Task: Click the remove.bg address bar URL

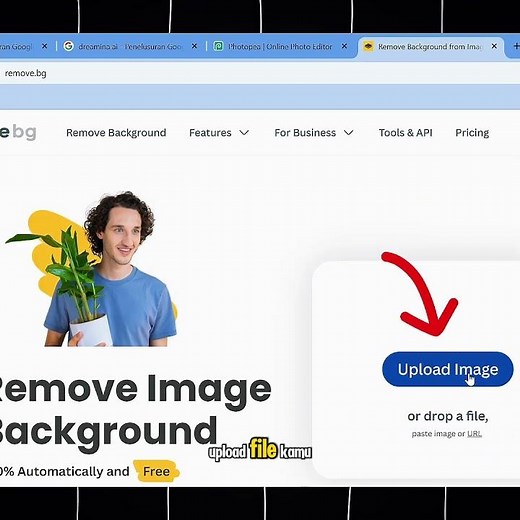Action: pos(26,73)
